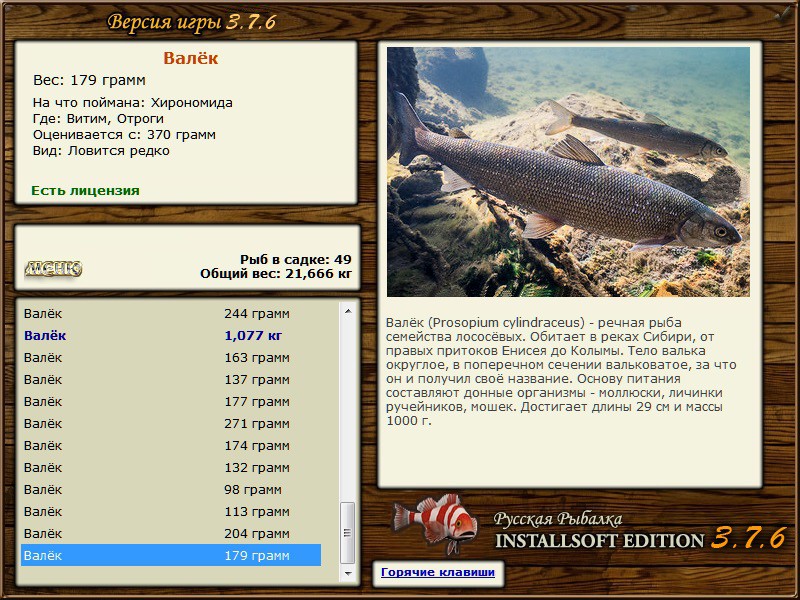Click the scroll down arrow in fish list
800x600 pixels.
(348, 573)
